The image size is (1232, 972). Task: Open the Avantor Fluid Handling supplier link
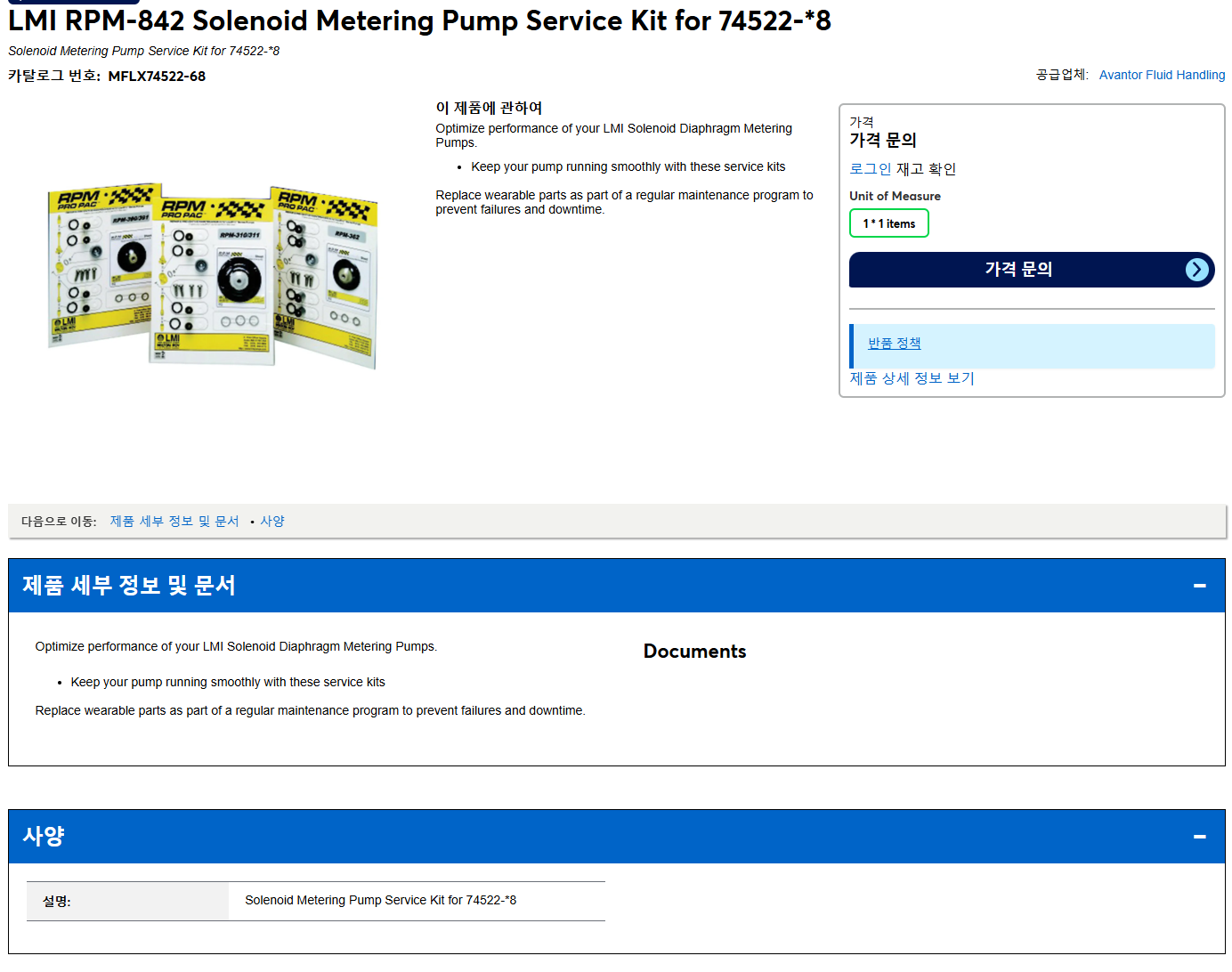click(1162, 75)
